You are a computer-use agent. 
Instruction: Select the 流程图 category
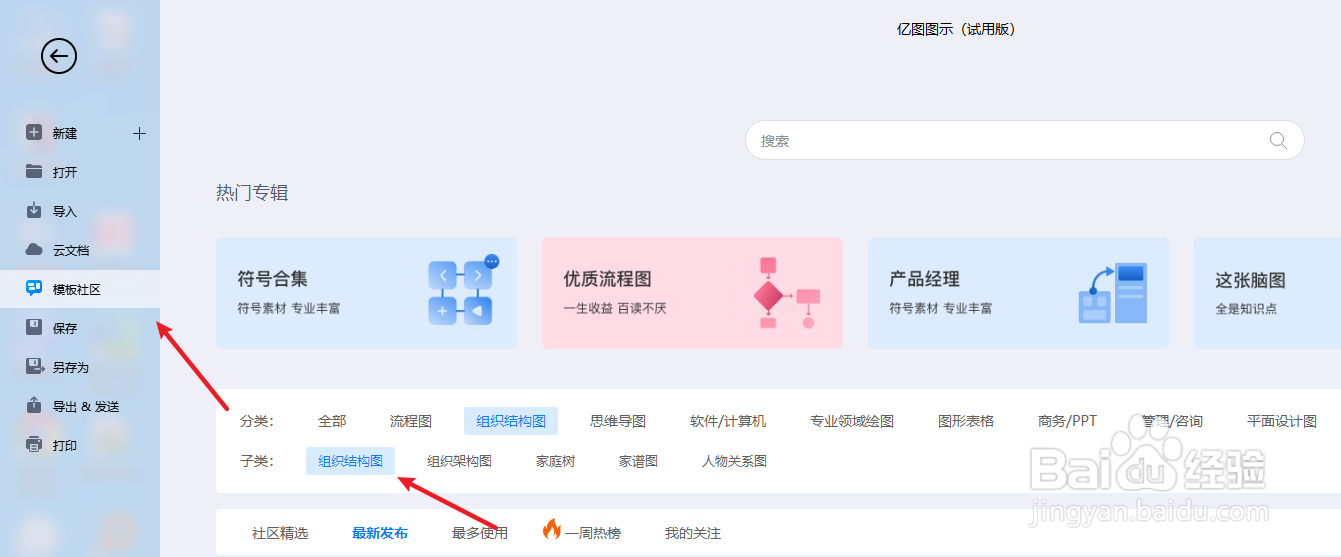411,421
